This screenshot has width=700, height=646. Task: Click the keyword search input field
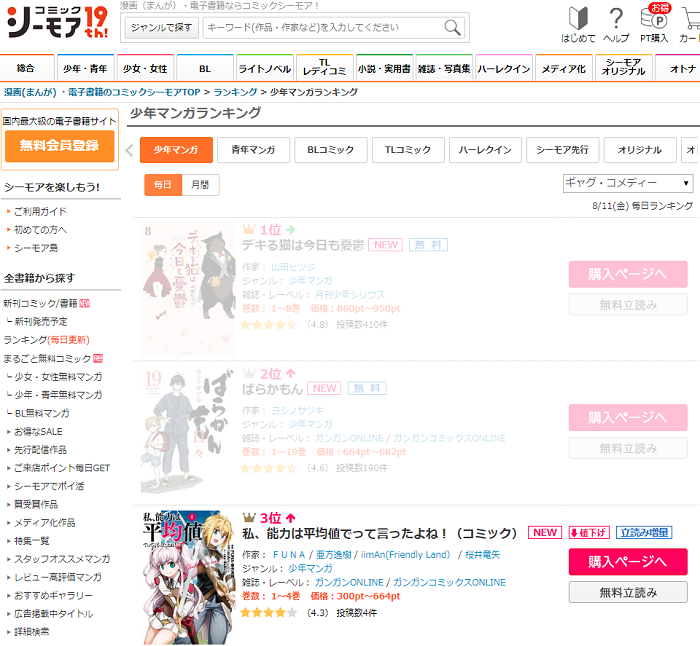pos(324,28)
